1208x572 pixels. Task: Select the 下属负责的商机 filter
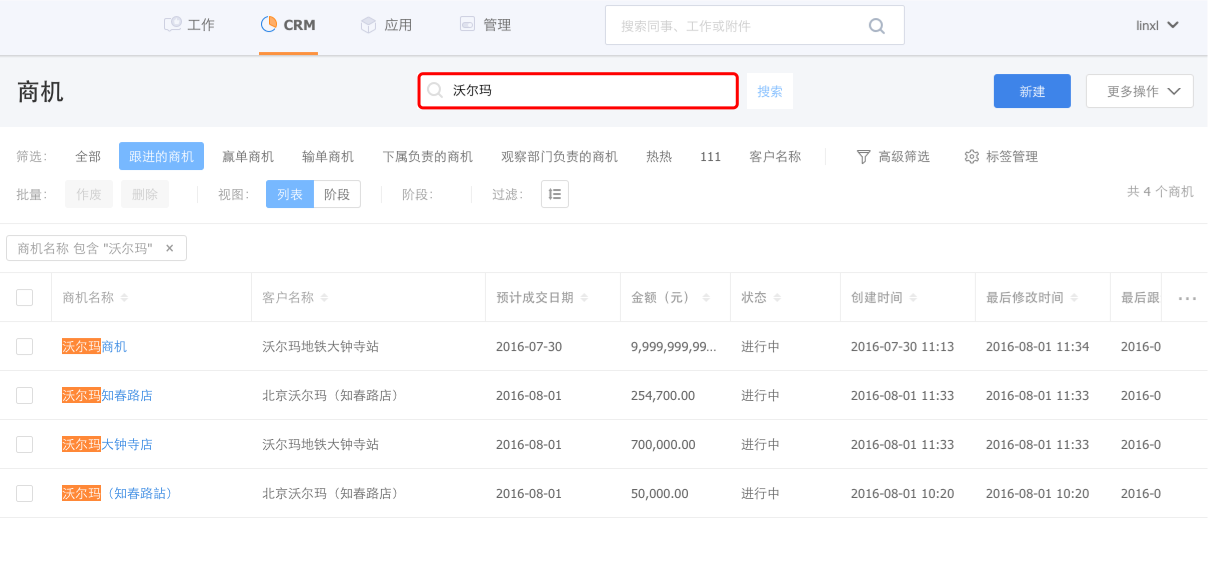[428, 156]
